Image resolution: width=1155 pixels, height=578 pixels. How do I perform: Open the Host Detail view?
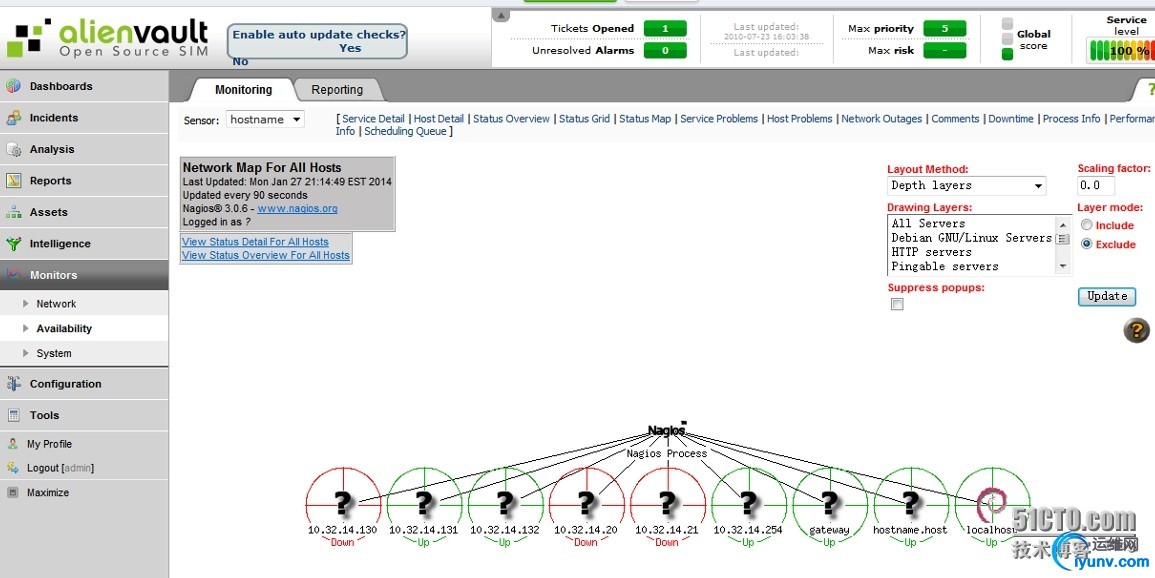tap(439, 119)
